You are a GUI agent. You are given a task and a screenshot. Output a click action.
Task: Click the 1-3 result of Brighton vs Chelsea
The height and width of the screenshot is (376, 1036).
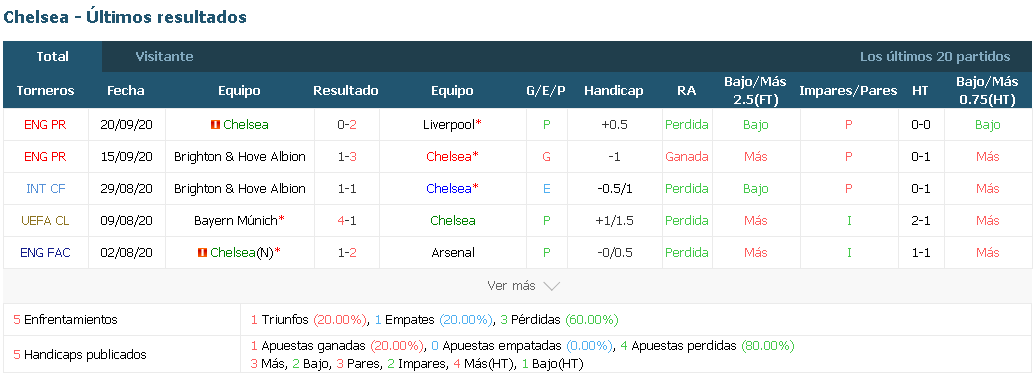tap(347, 157)
